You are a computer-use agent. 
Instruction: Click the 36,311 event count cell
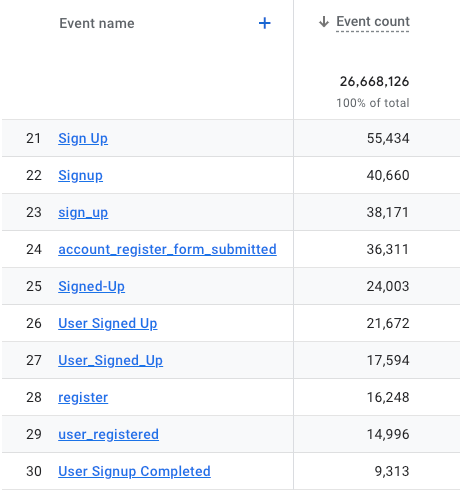388,249
